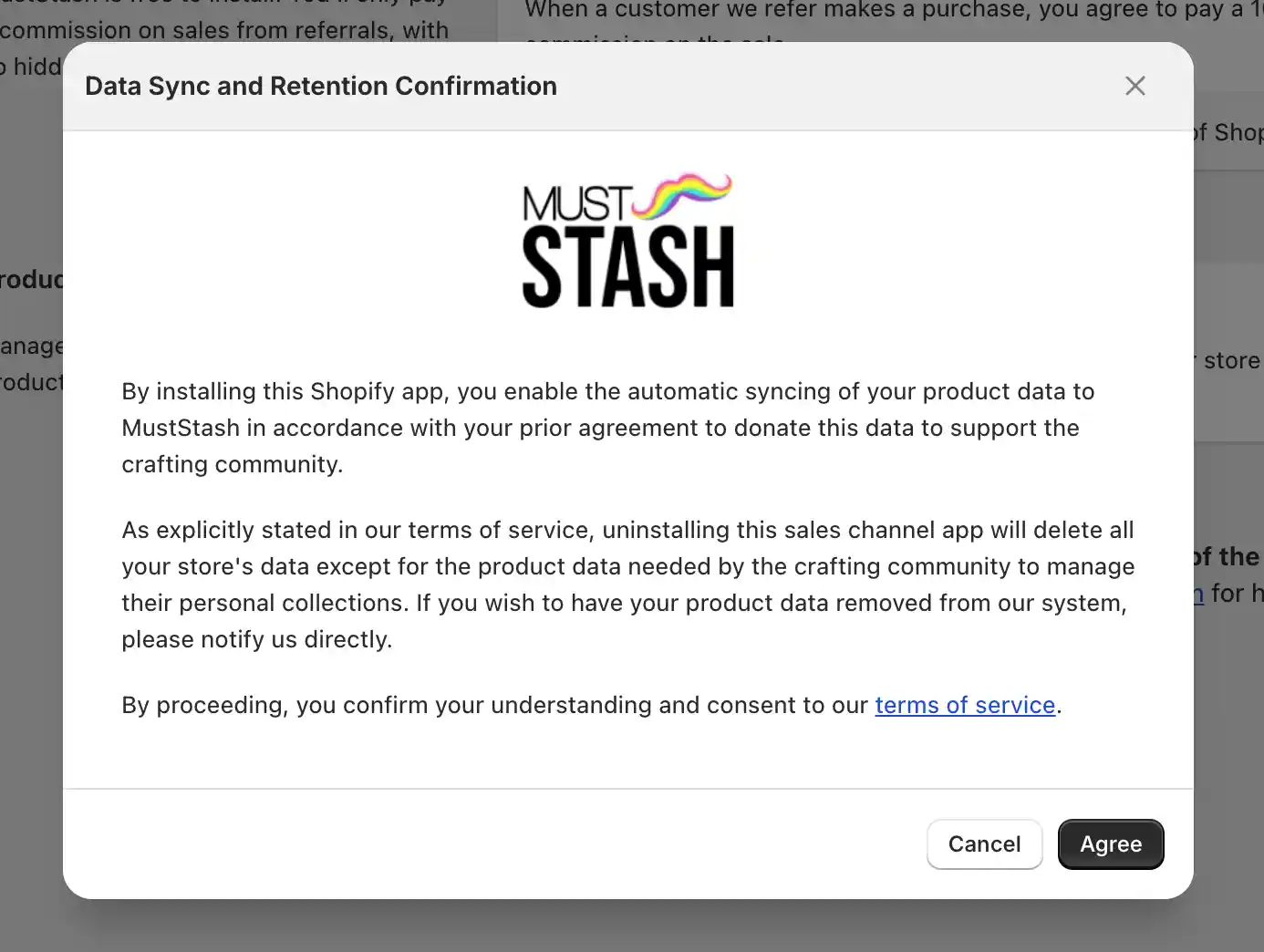Click the bold dimmed 'of the' text
The width and height of the screenshot is (1264, 952).
click(x=1227, y=556)
